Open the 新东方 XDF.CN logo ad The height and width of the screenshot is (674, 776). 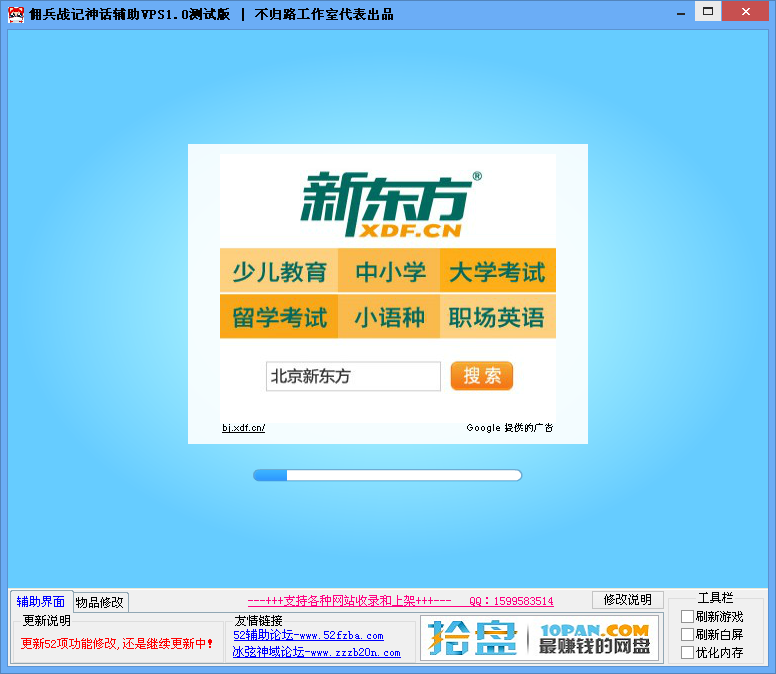pos(390,204)
